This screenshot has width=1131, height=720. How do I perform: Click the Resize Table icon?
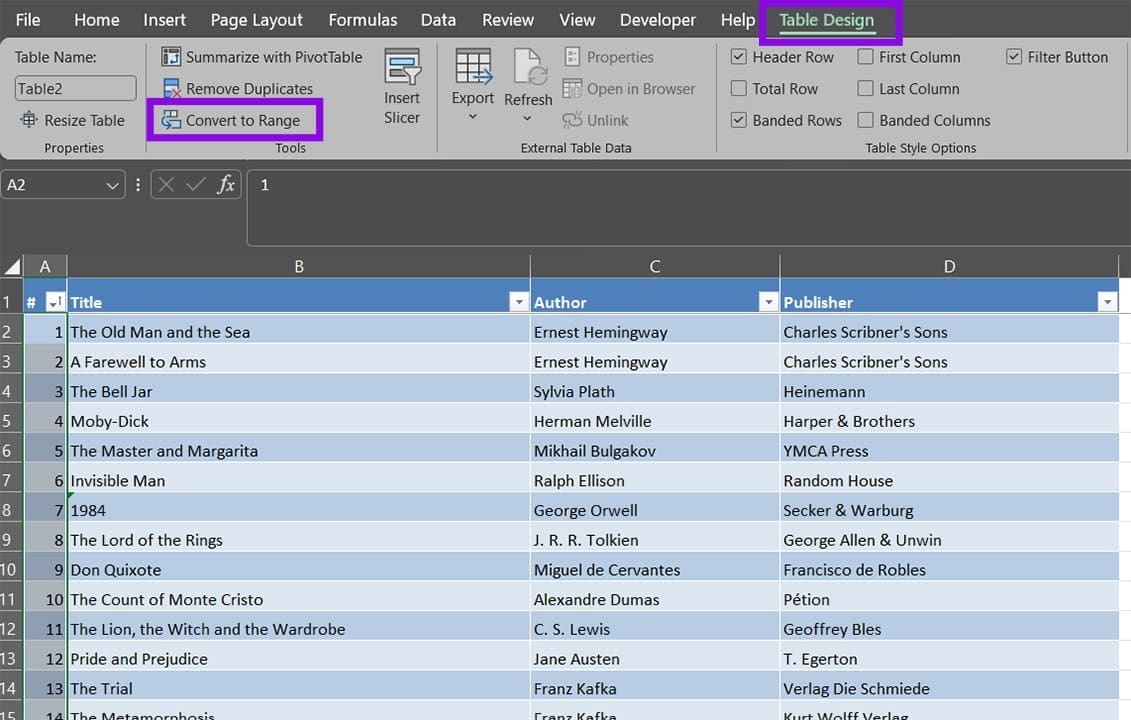pyautogui.click(x=29, y=120)
